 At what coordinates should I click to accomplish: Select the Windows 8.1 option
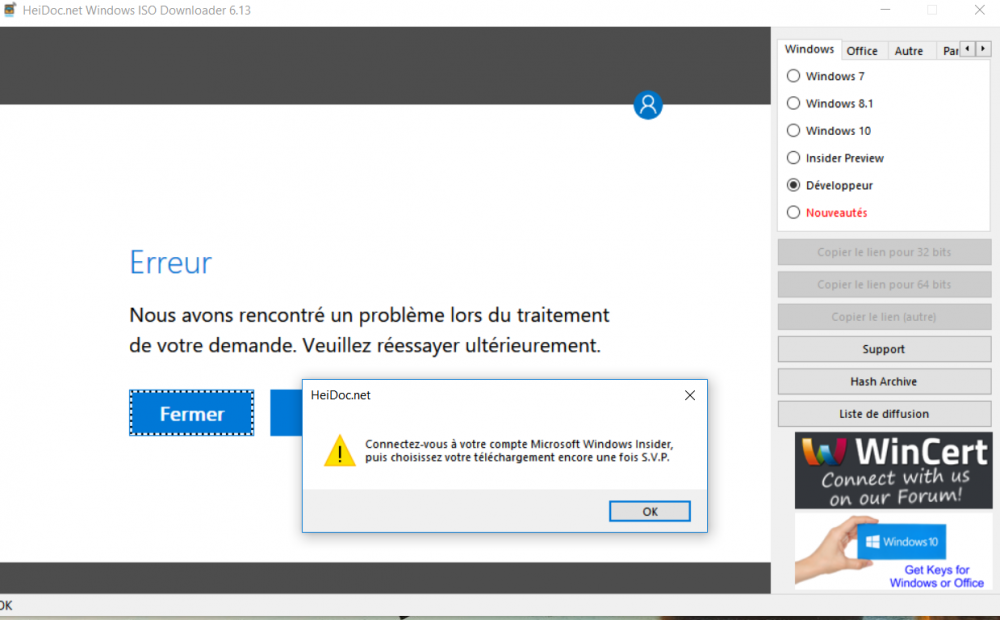coord(793,103)
